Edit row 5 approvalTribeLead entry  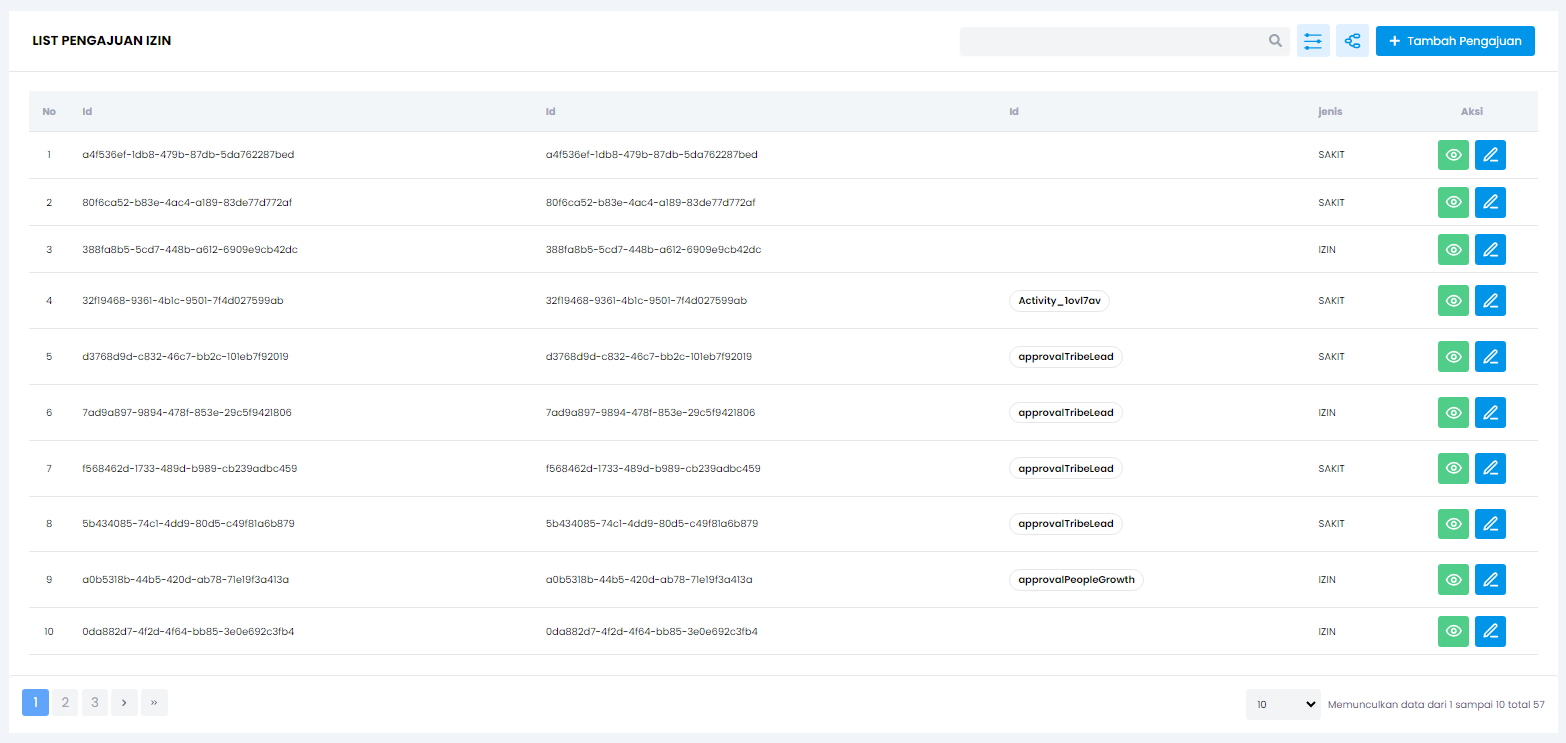tap(1490, 357)
